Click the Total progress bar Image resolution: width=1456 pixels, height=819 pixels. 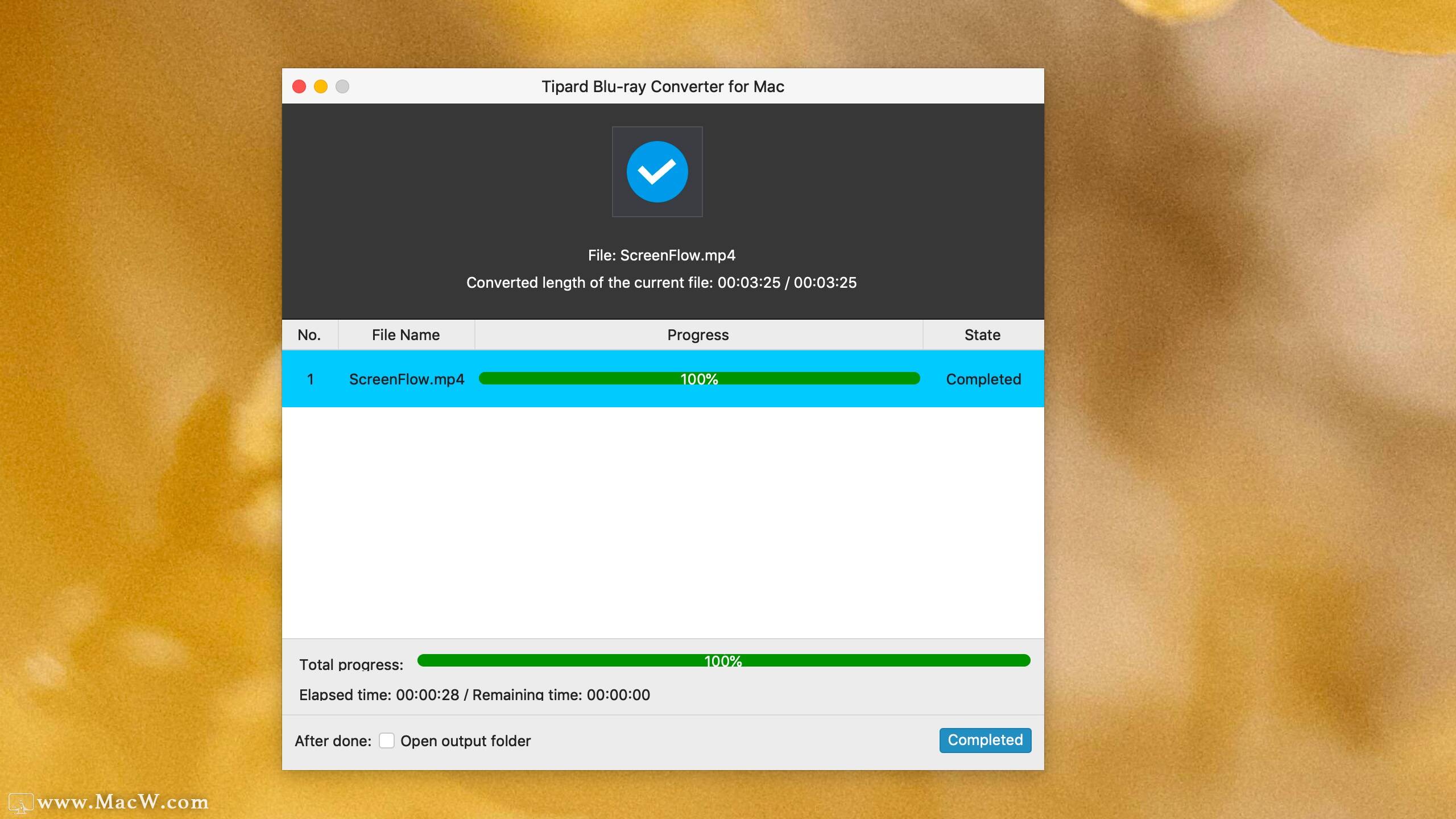723,660
